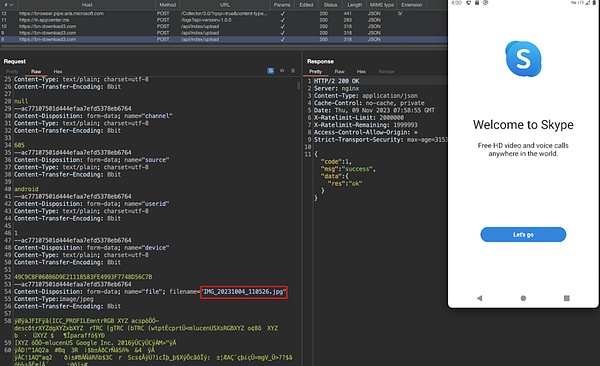Click the \n show non-printable characters icon
This screenshot has height=366, width=600.
click(x=282, y=71)
